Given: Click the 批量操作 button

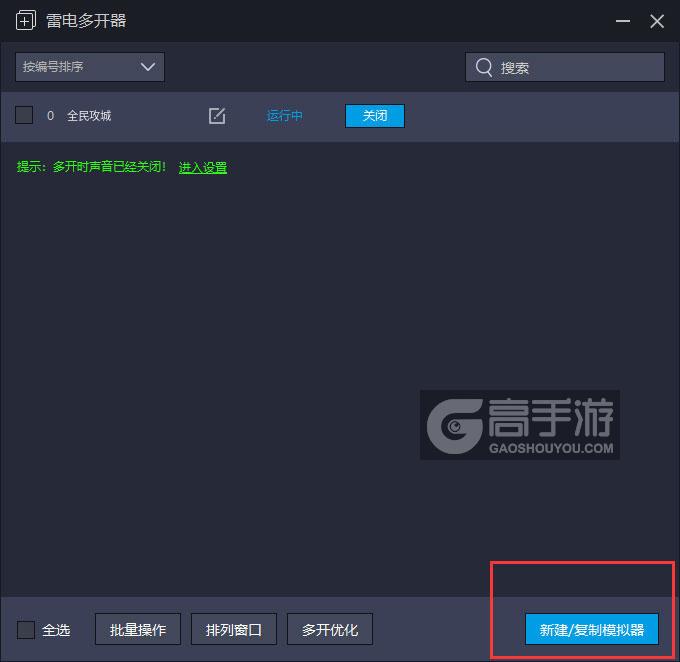Looking at the screenshot, I should 138,629.
